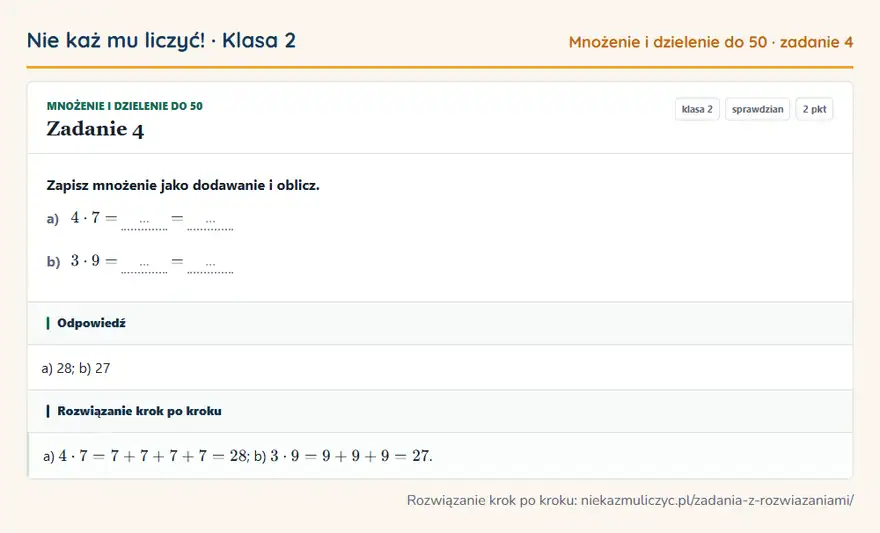Open 'Mnożenie i dzielenie do 50 · zadanie 4' header link

click(711, 42)
